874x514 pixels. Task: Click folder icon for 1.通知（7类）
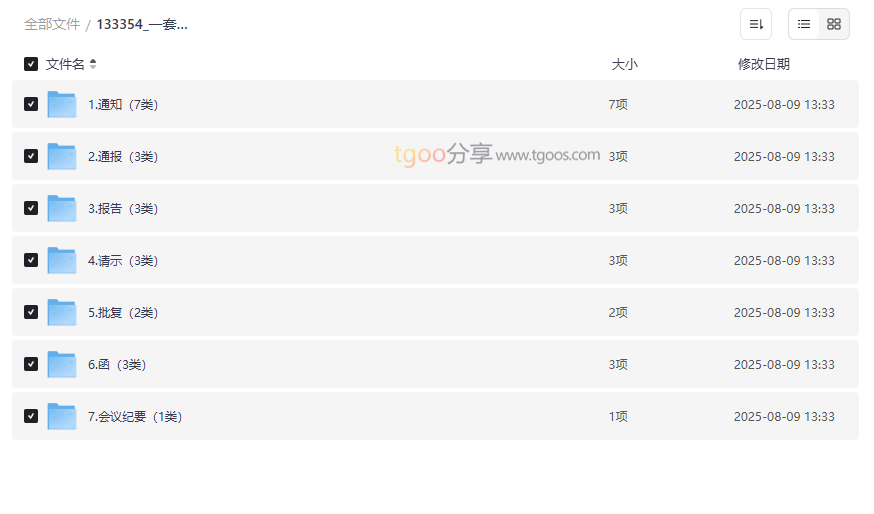click(62, 104)
